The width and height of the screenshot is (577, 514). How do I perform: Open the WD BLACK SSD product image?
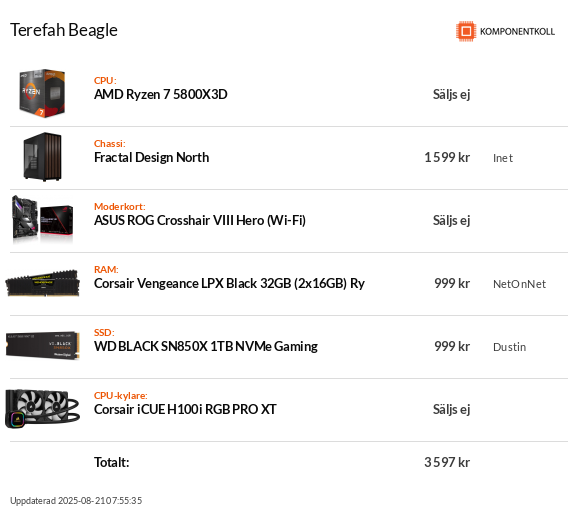(x=42, y=345)
